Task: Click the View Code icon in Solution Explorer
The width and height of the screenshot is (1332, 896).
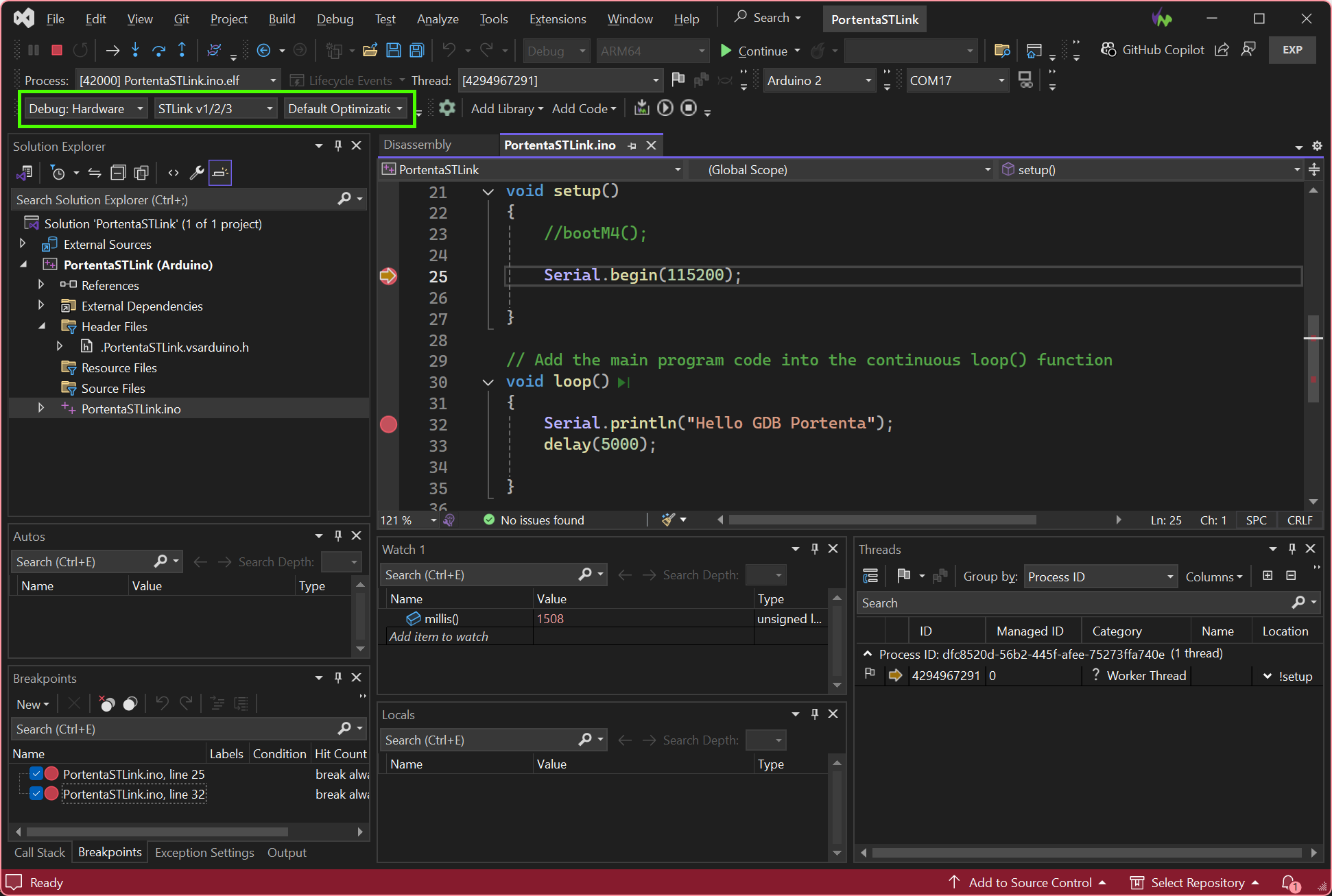Action: pyautogui.click(x=174, y=173)
